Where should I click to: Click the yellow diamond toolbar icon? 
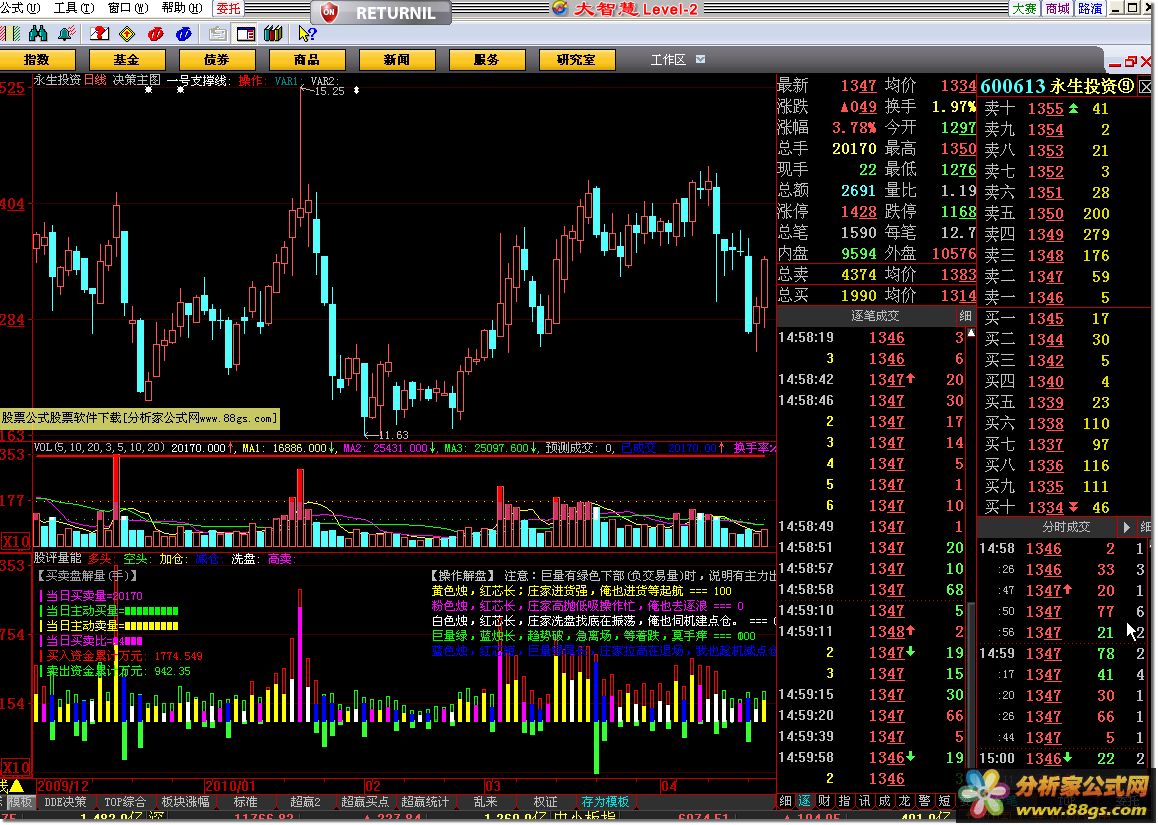tap(126, 34)
